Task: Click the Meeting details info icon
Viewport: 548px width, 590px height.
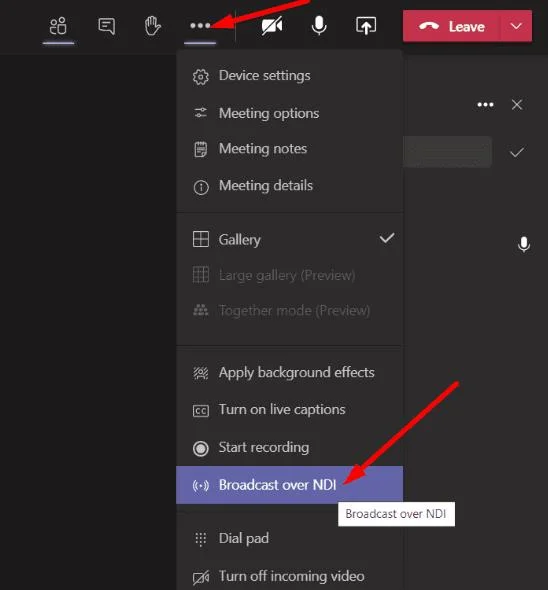Action: (201, 187)
